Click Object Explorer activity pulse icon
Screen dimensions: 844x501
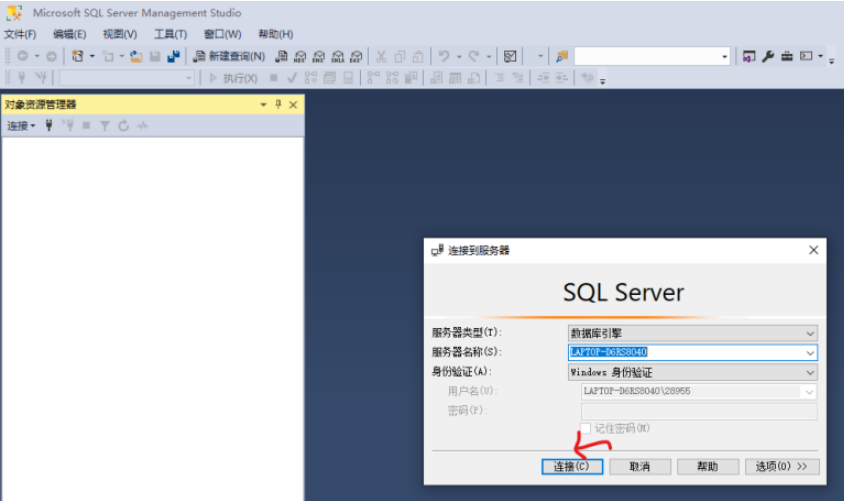pyautogui.click(x=142, y=126)
